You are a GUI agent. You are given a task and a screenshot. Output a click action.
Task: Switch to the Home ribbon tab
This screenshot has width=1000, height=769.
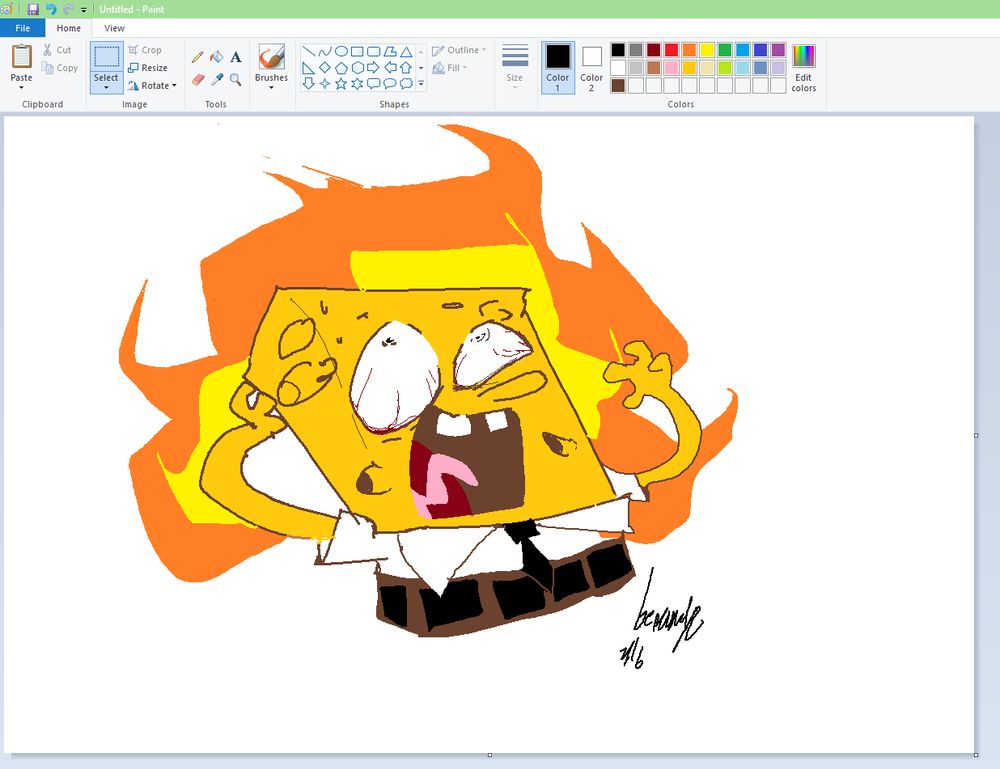68,28
